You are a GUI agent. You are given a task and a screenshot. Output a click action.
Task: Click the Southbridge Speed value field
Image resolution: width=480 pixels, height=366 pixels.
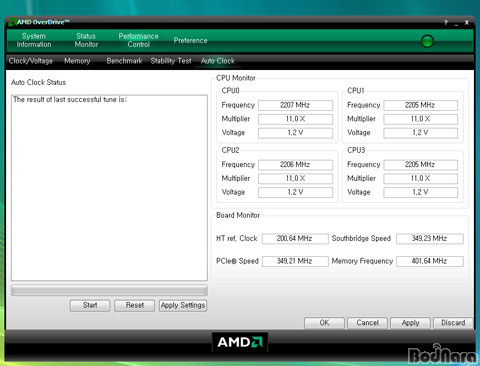tap(430, 239)
